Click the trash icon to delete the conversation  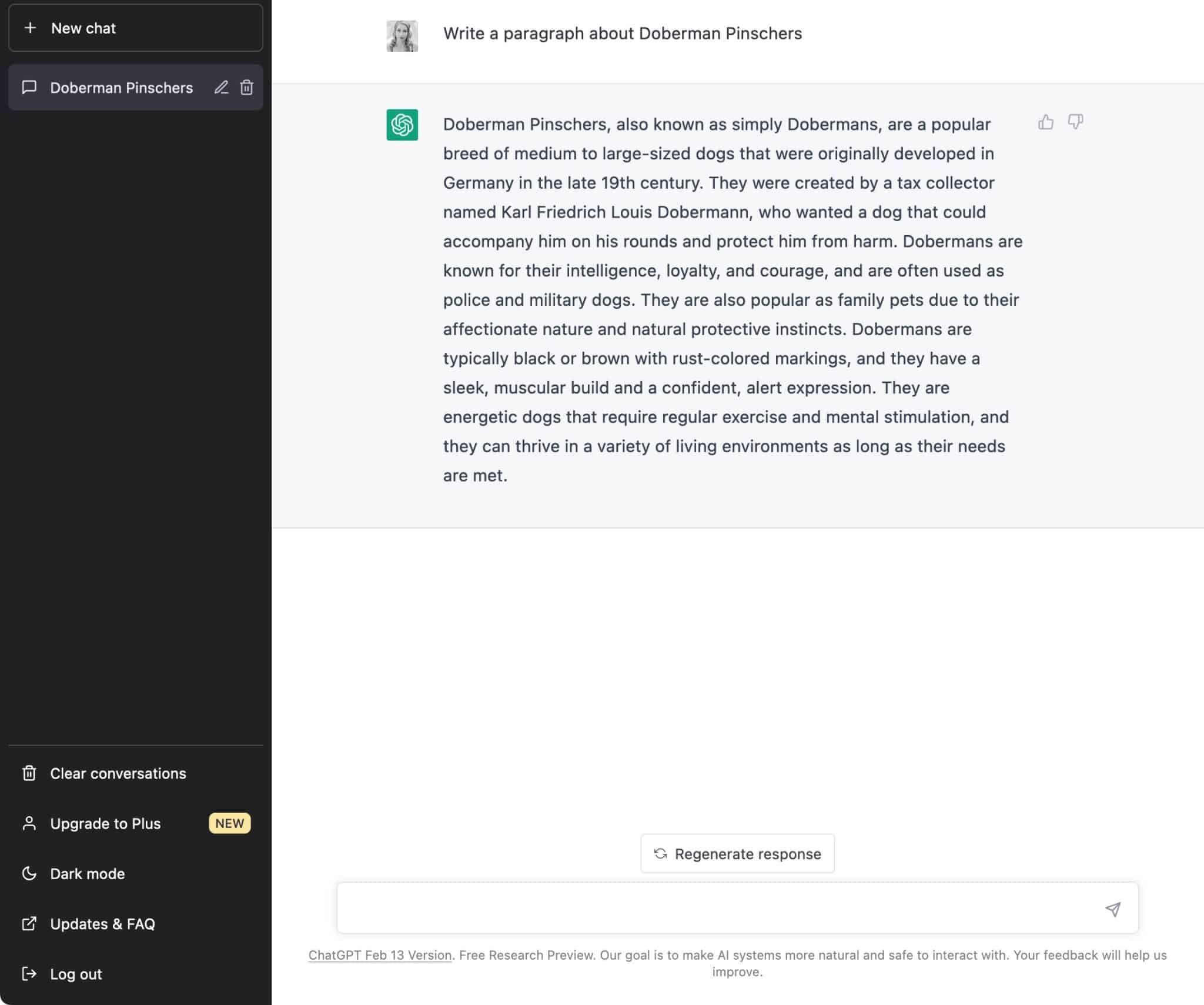pos(246,88)
